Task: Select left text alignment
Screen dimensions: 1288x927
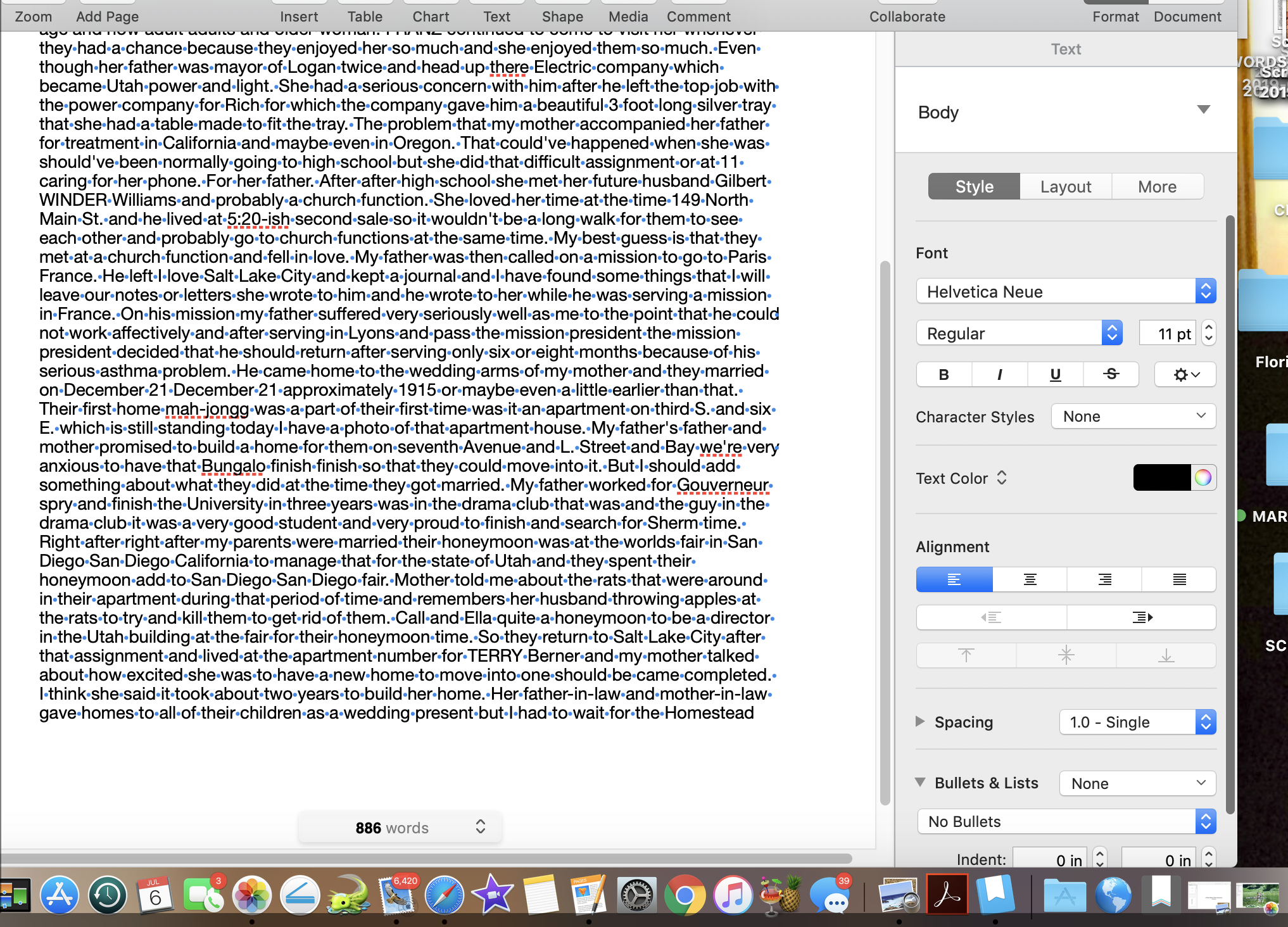Action: click(x=954, y=579)
